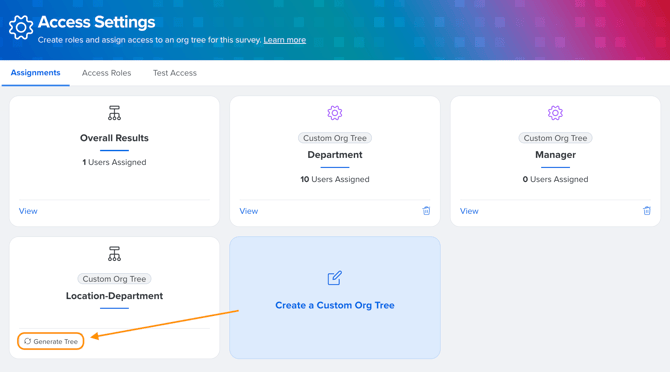Click the org tree icon above Overall Results
This screenshot has height=372, width=670.
coord(114,113)
